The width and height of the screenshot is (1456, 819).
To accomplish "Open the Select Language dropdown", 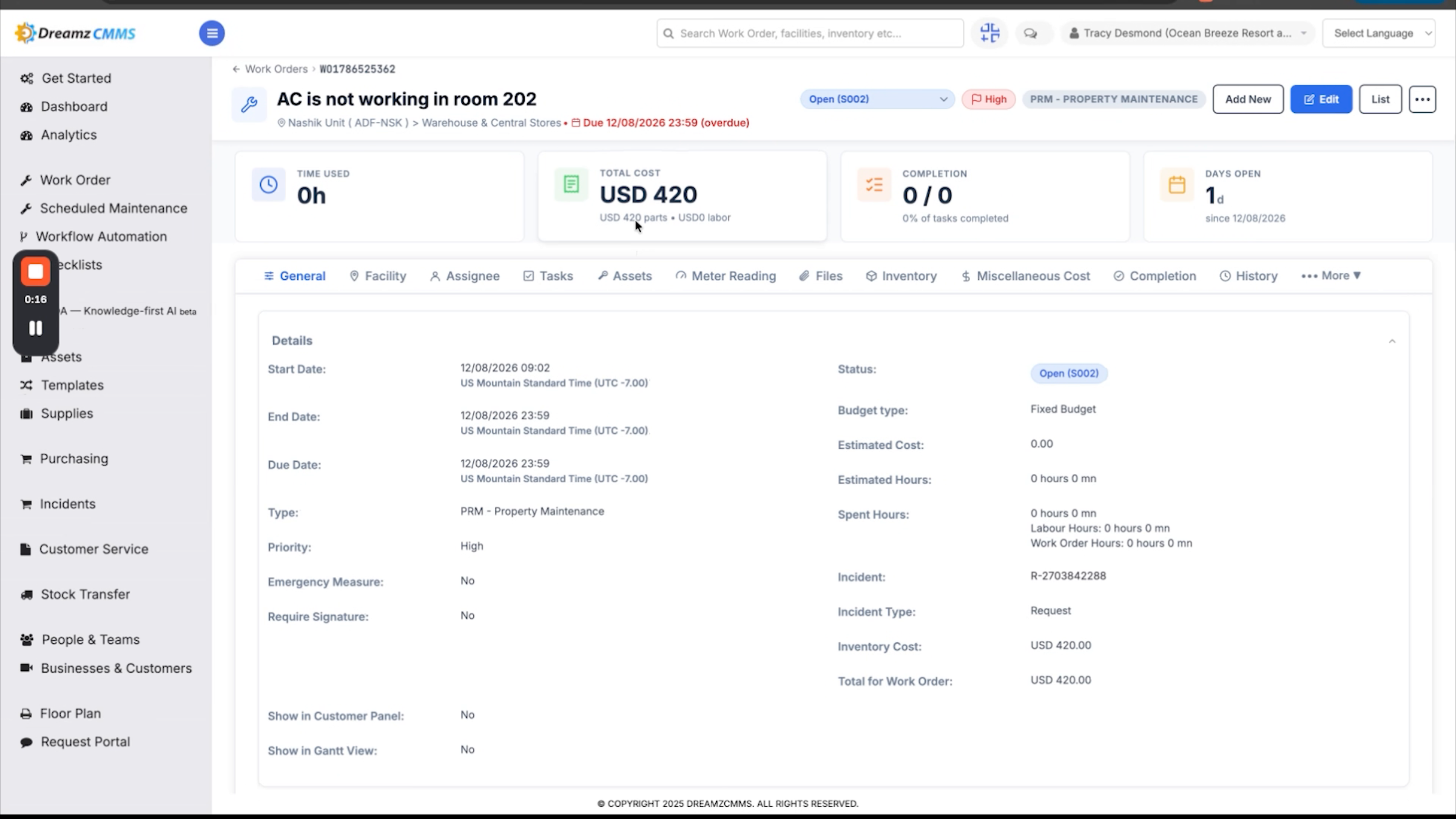I will tap(1378, 33).
